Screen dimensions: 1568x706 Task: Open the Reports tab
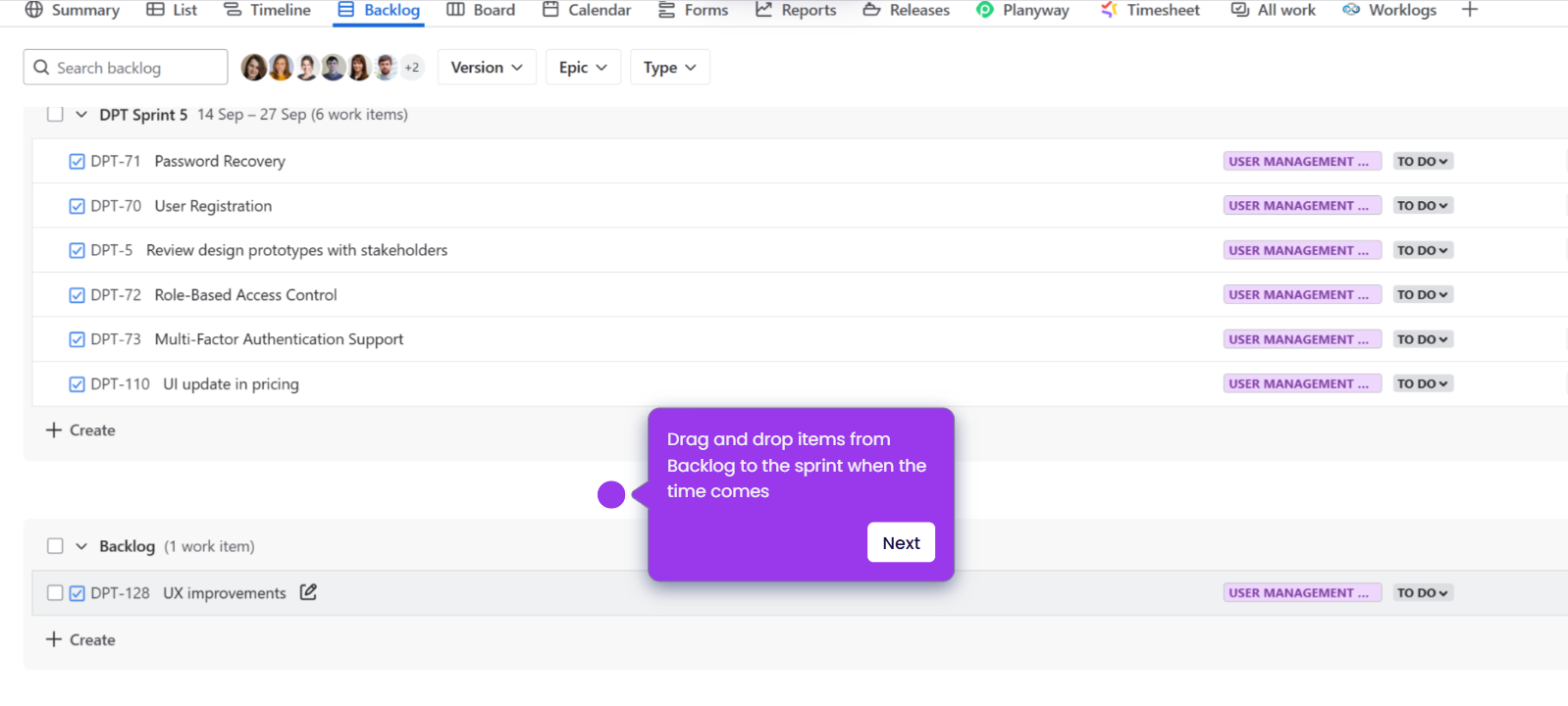click(x=796, y=10)
